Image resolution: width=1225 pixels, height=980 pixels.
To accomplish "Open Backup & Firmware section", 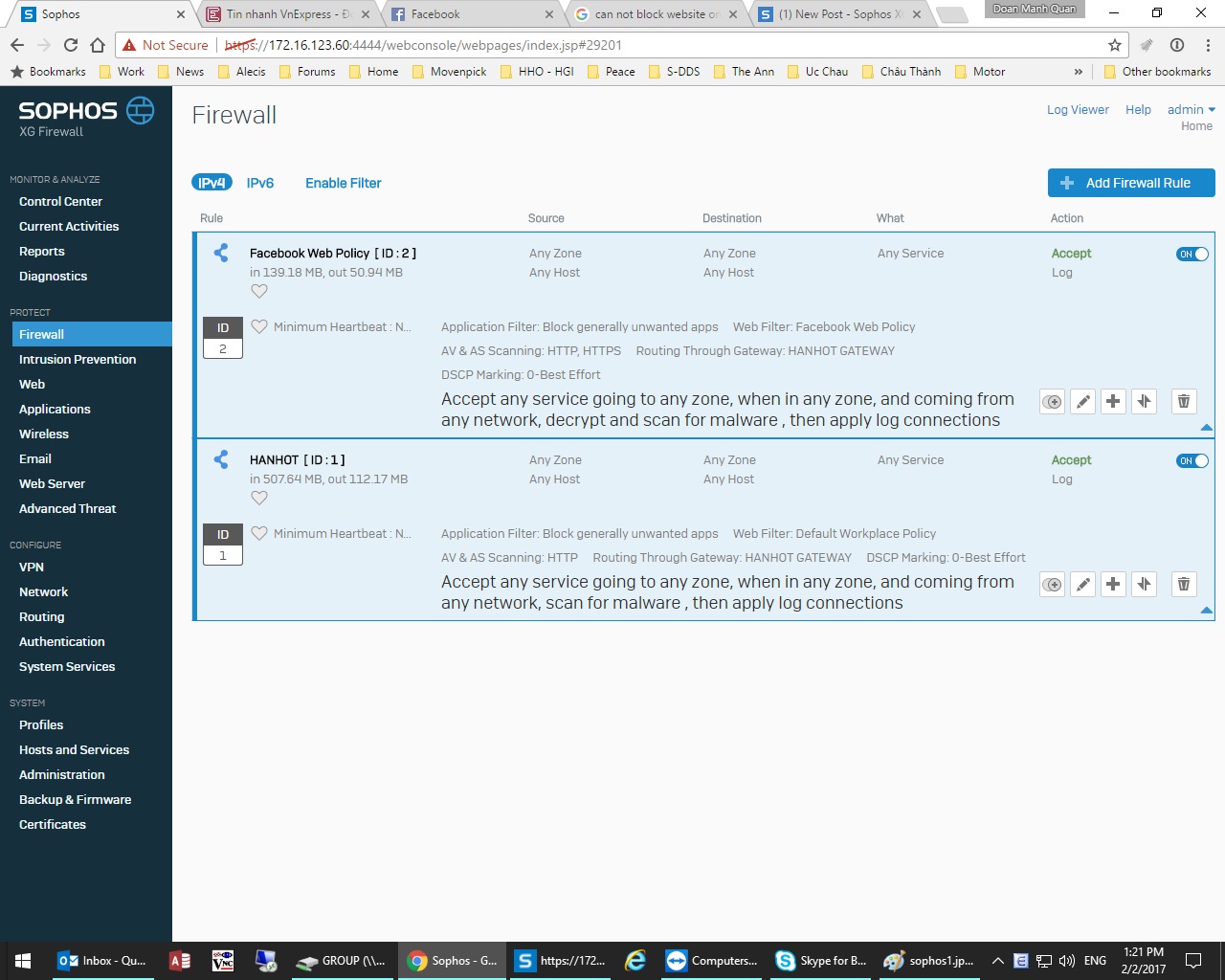I will [75, 800].
